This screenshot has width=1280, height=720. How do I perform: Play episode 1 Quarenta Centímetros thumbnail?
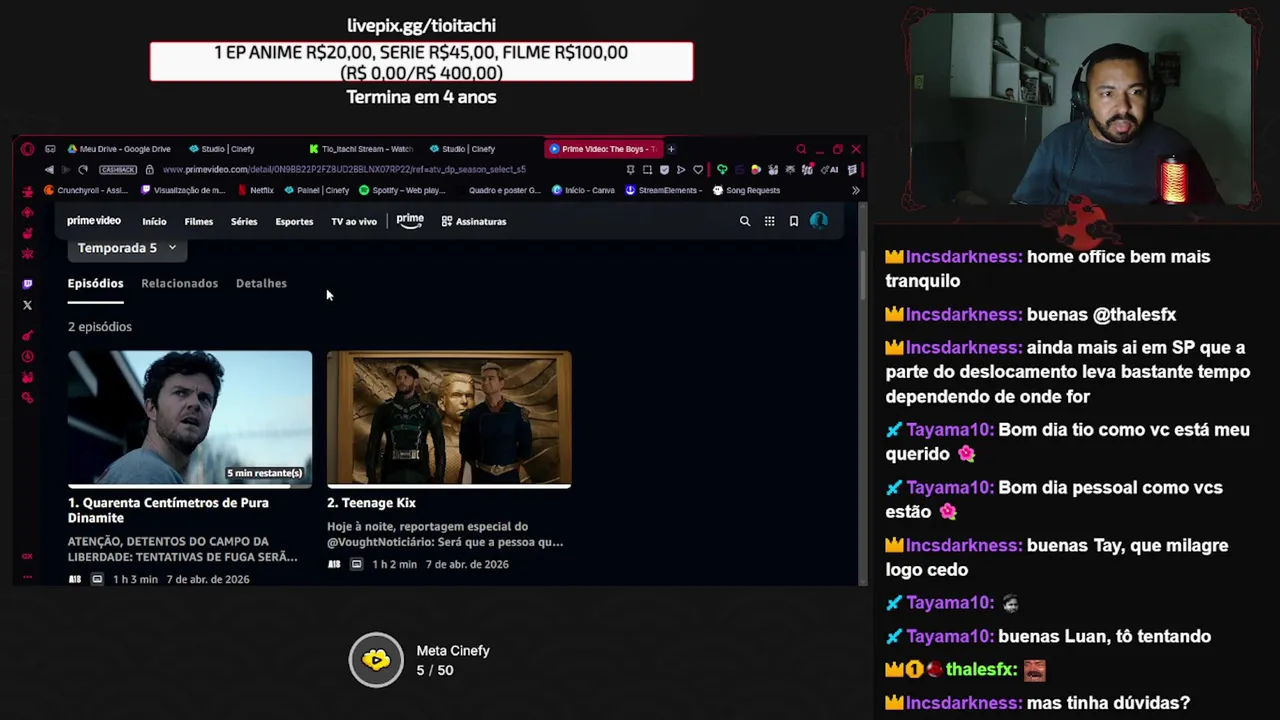[x=190, y=417]
